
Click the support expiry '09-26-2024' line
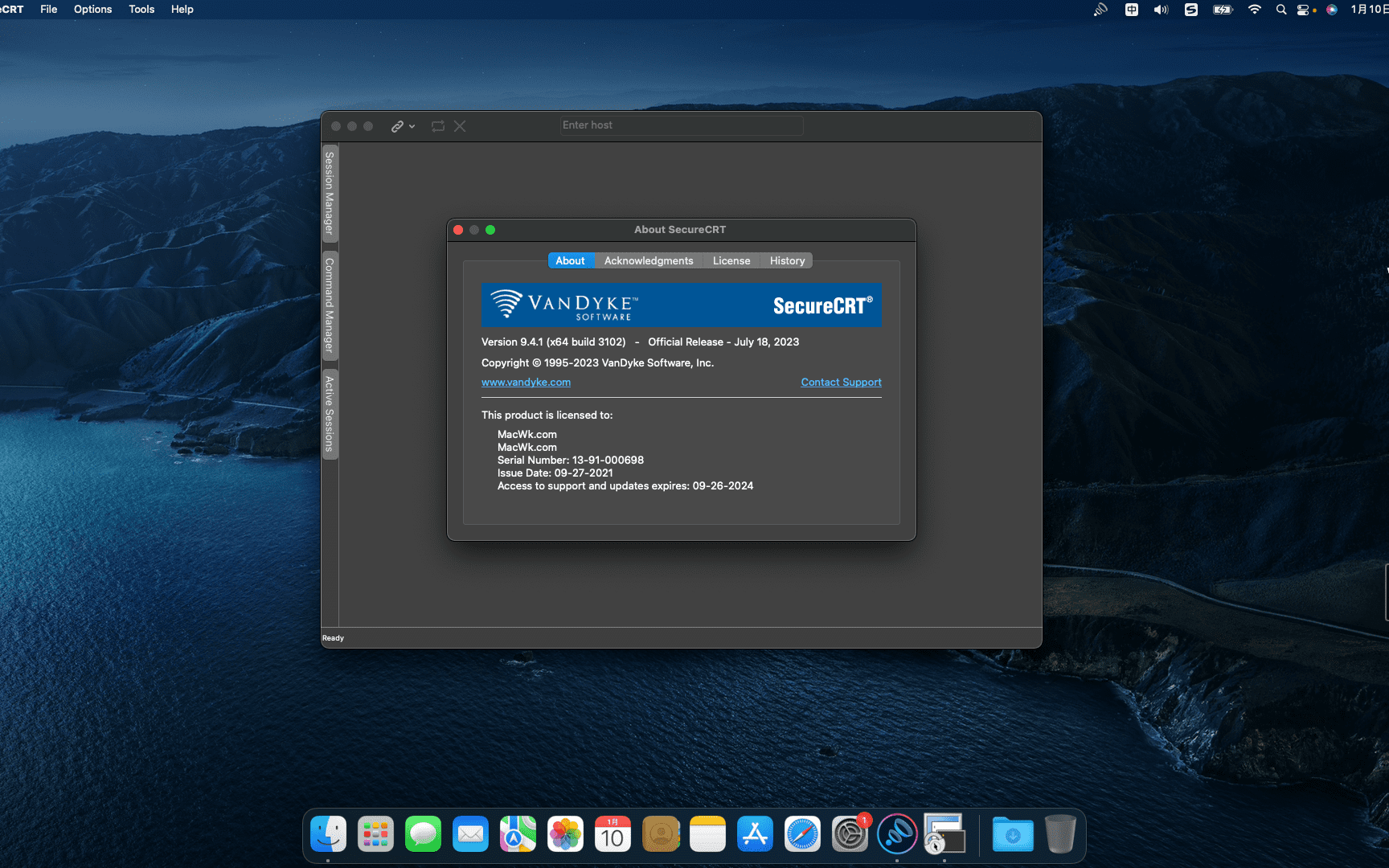[x=625, y=485]
